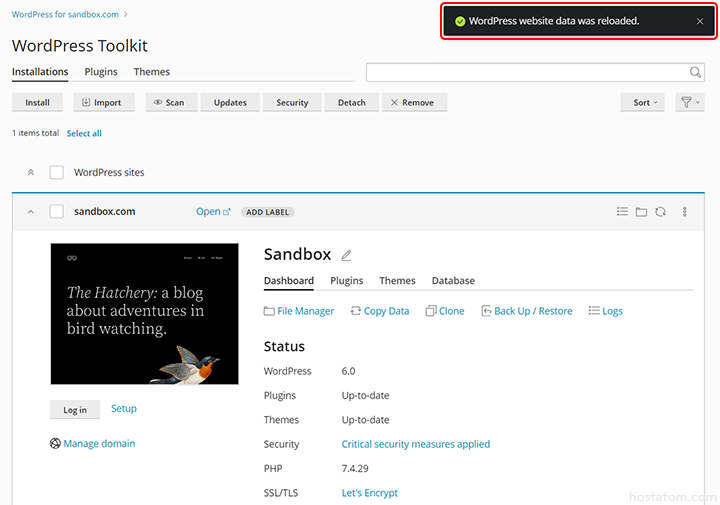Open the Database tab

click(453, 281)
